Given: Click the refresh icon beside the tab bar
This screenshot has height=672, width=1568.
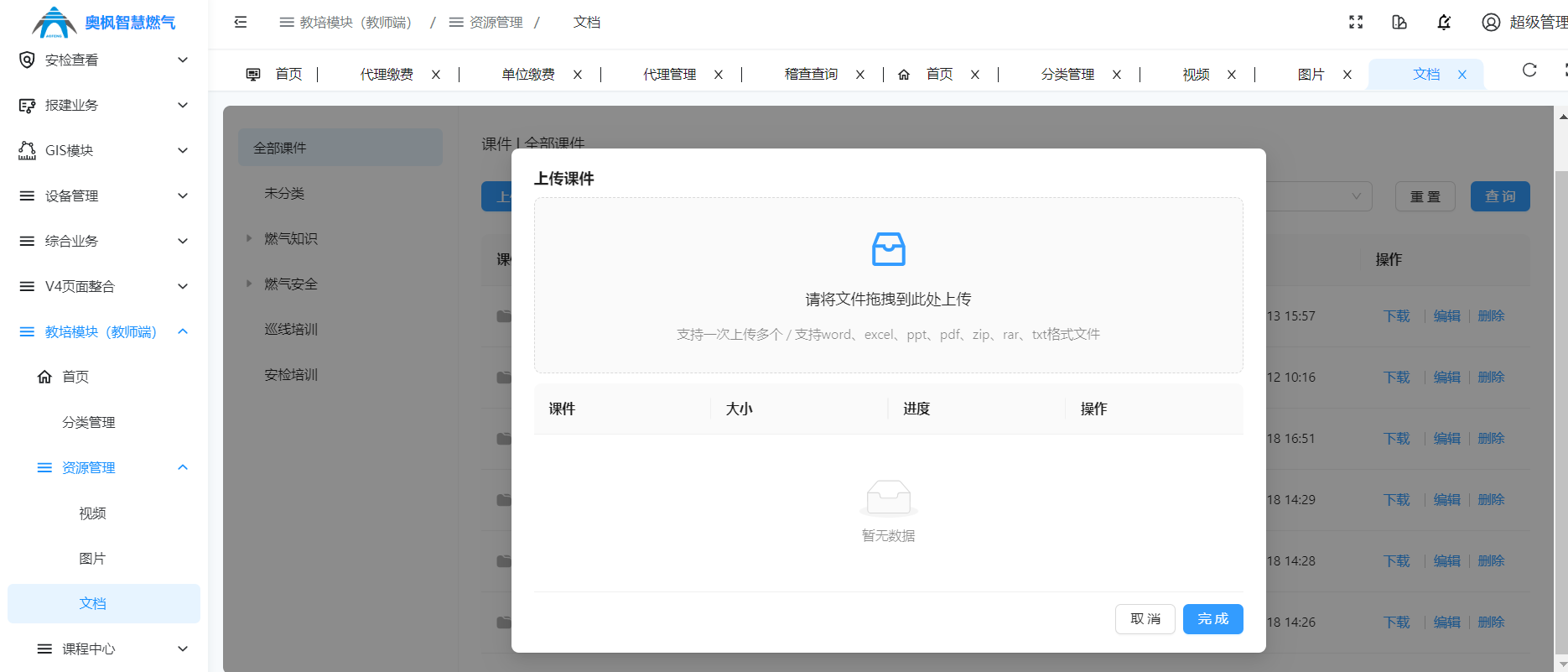Looking at the screenshot, I should [x=1529, y=70].
